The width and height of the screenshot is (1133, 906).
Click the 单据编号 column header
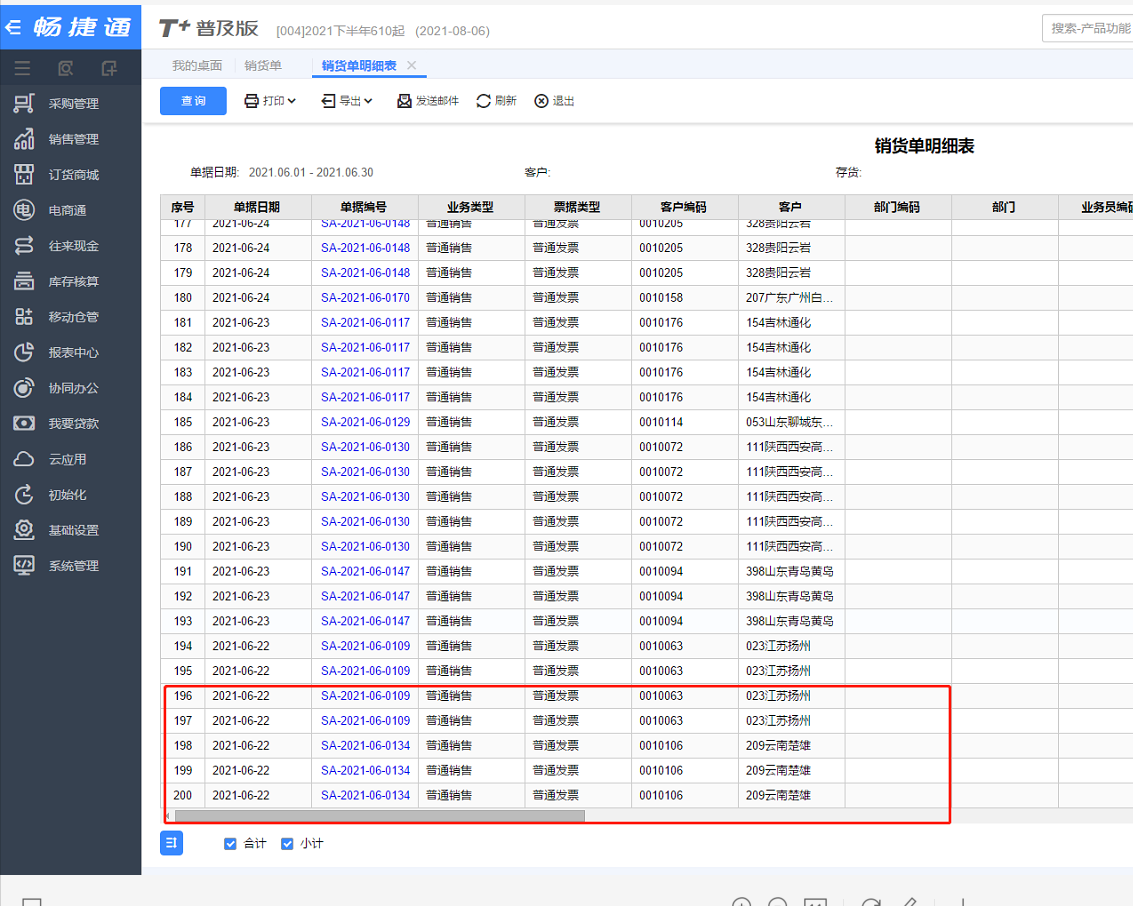pyautogui.click(x=364, y=207)
